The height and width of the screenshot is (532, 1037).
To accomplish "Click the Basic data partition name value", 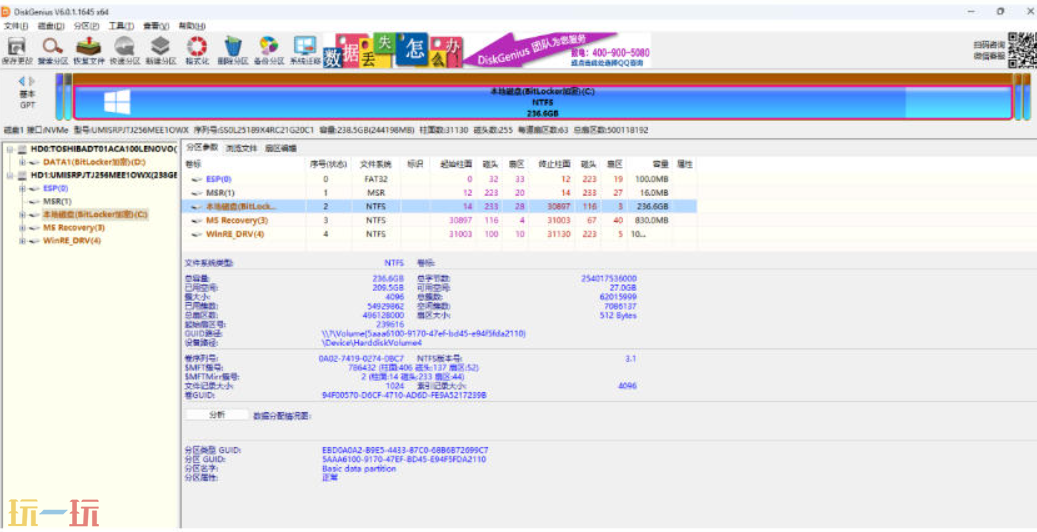I will [x=359, y=468].
